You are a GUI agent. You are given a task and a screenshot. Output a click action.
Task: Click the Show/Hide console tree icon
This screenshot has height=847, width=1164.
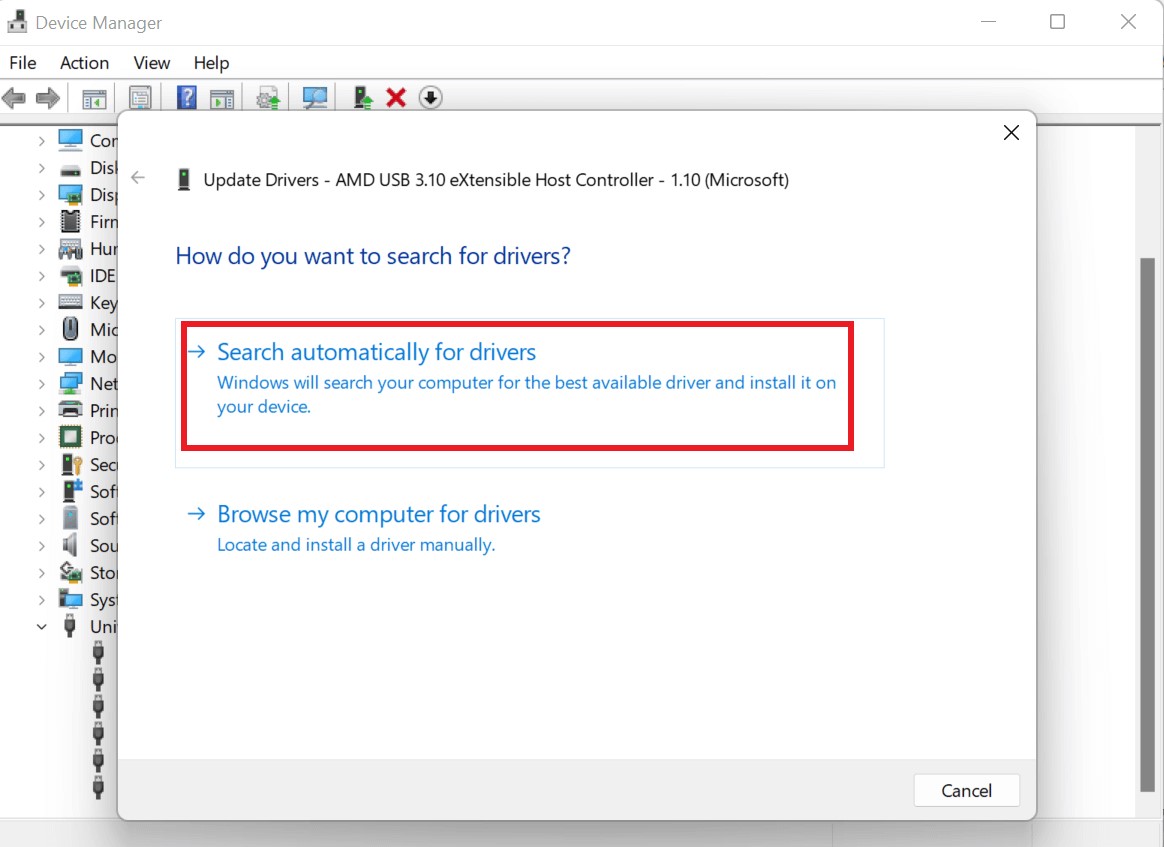coord(94,98)
